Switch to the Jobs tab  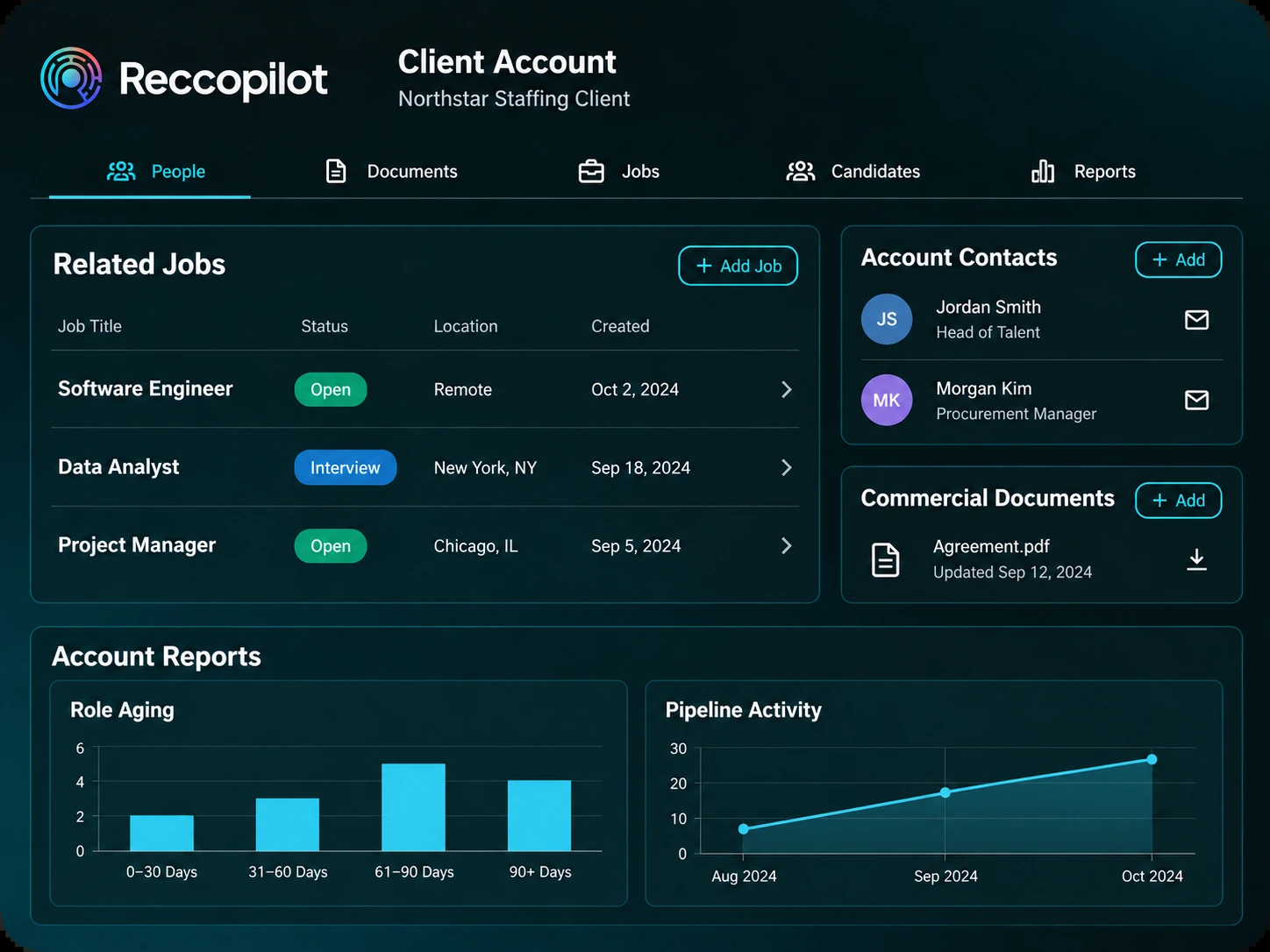(x=618, y=171)
